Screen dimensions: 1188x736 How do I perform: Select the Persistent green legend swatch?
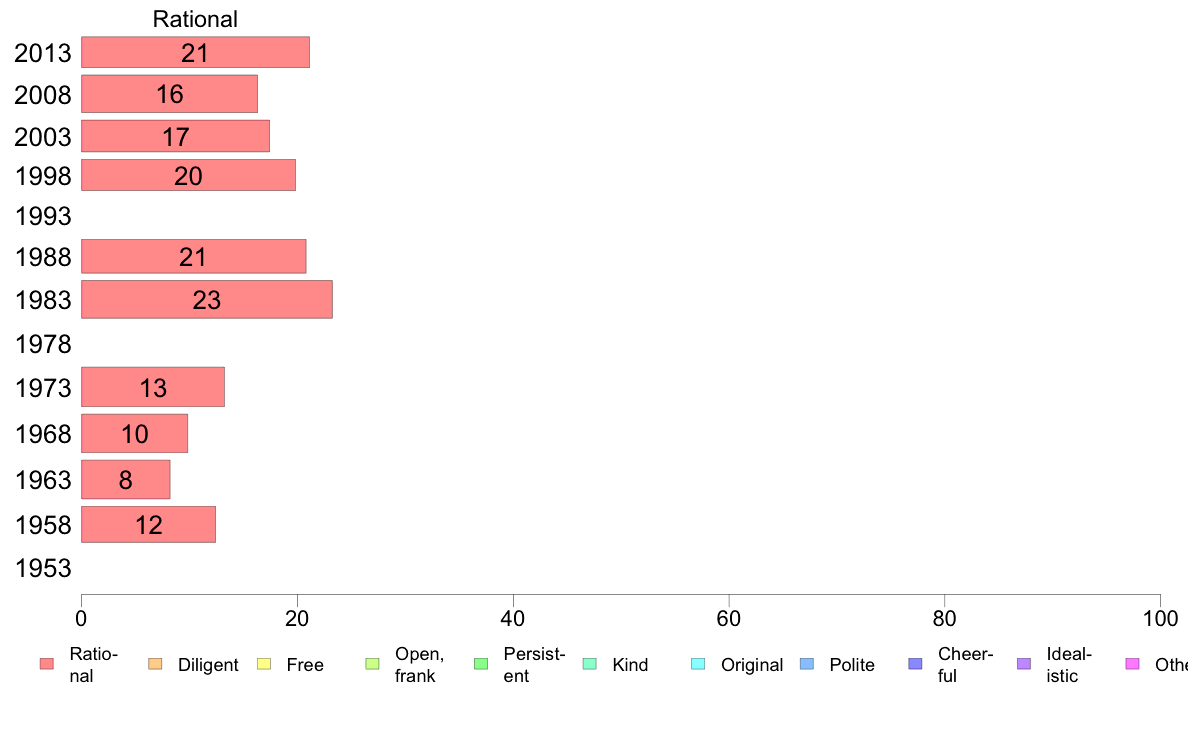click(x=481, y=664)
